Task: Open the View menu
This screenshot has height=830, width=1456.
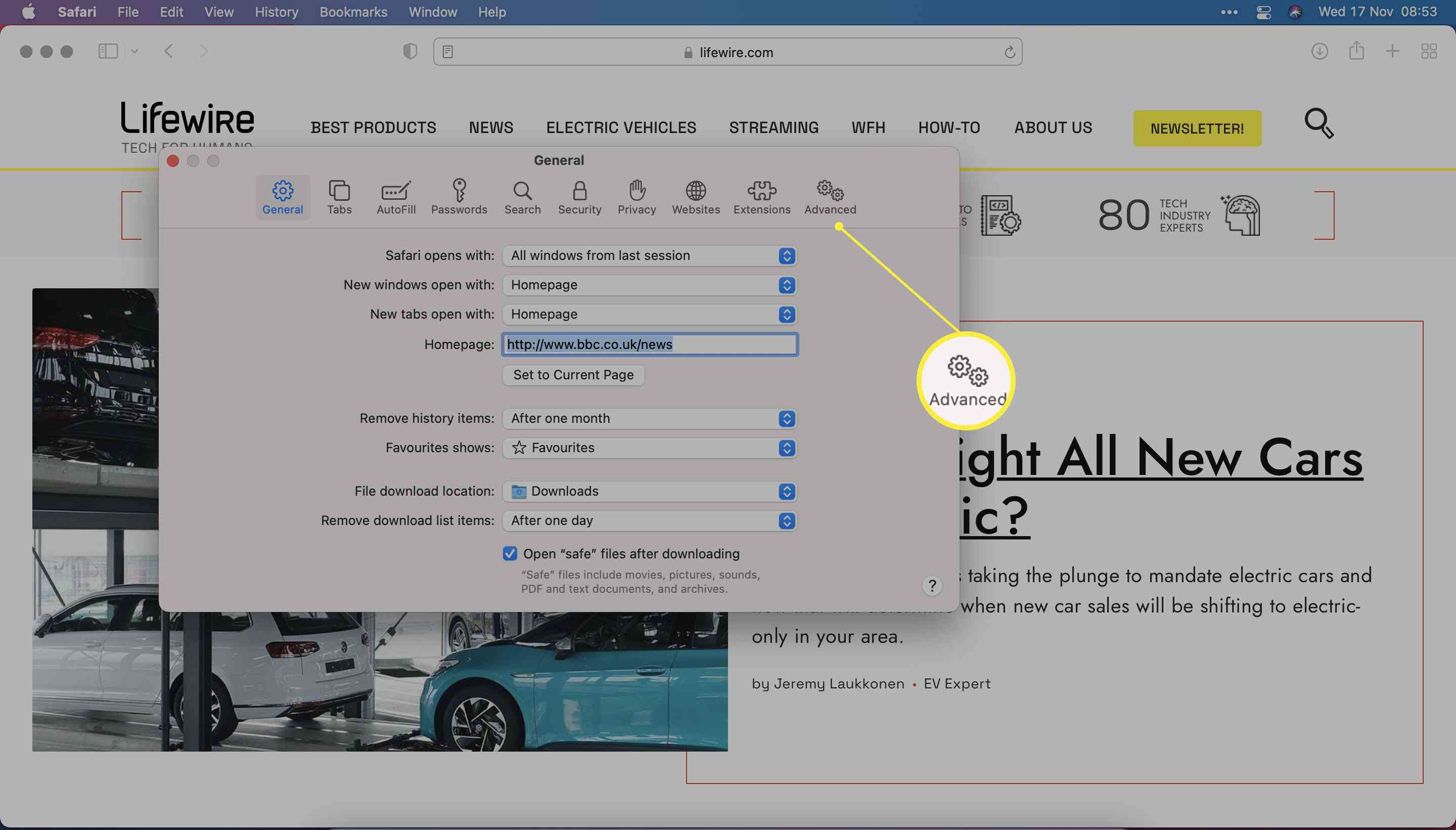Action: point(219,12)
